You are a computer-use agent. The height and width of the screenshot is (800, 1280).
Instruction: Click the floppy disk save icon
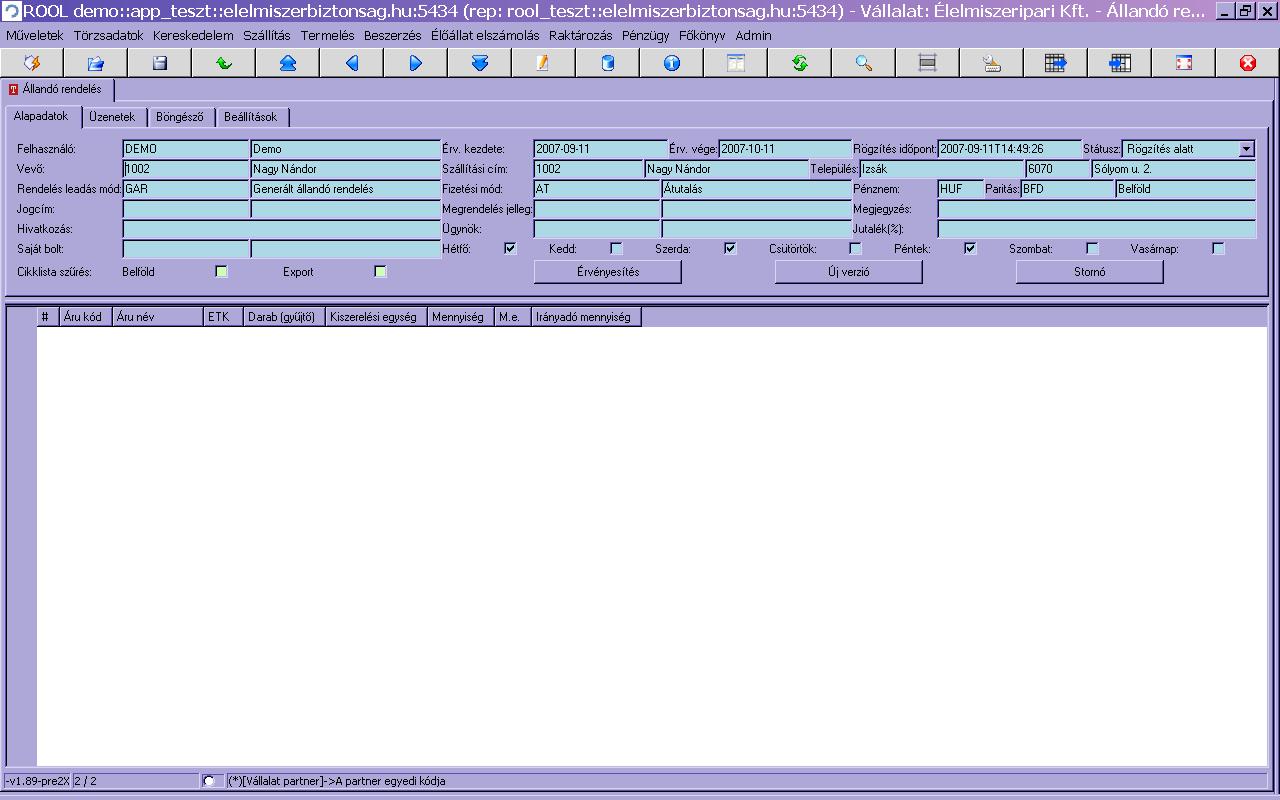[x=160, y=63]
